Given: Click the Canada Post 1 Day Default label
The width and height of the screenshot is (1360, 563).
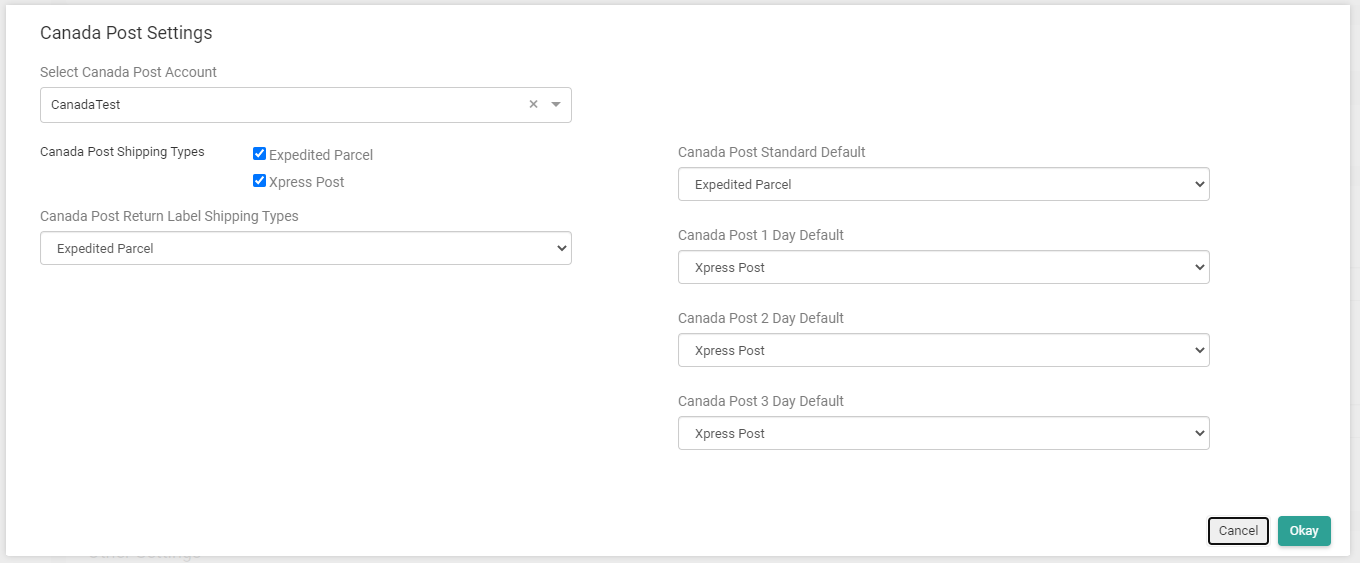Looking at the screenshot, I should [x=761, y=235].
